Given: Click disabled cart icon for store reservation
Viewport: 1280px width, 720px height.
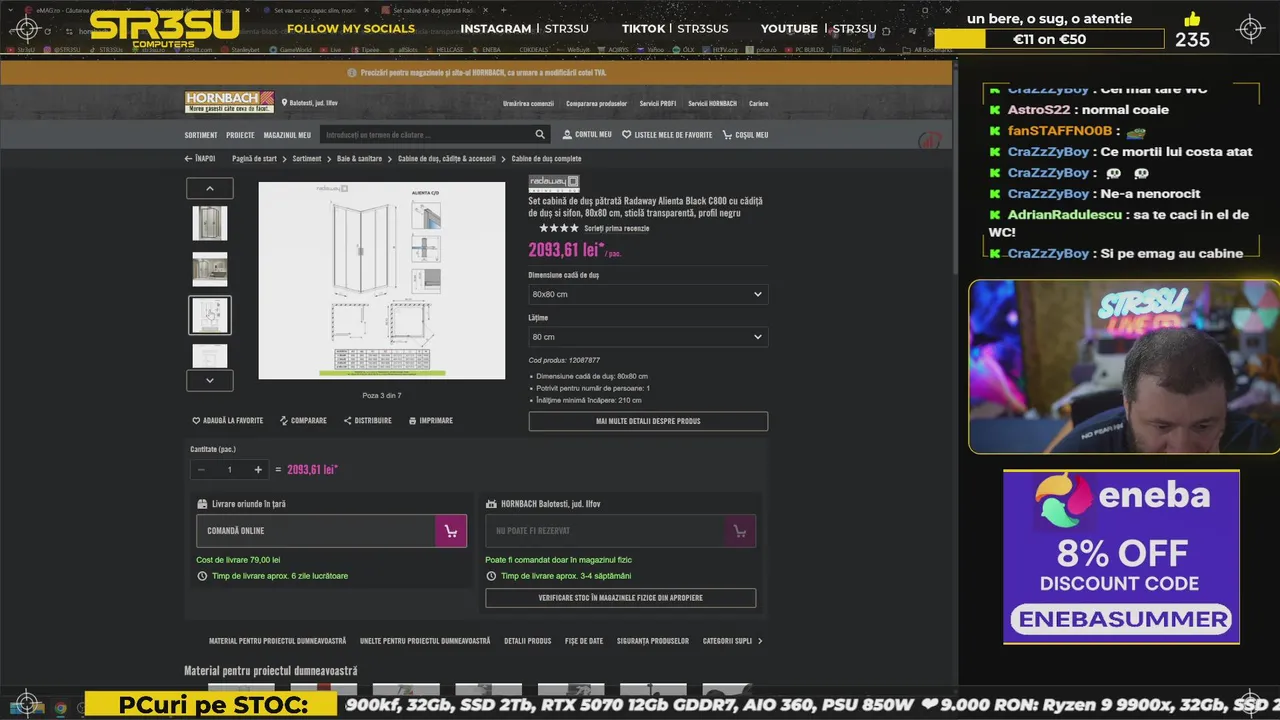Looking at the screenshot, I should click(740, 531).
